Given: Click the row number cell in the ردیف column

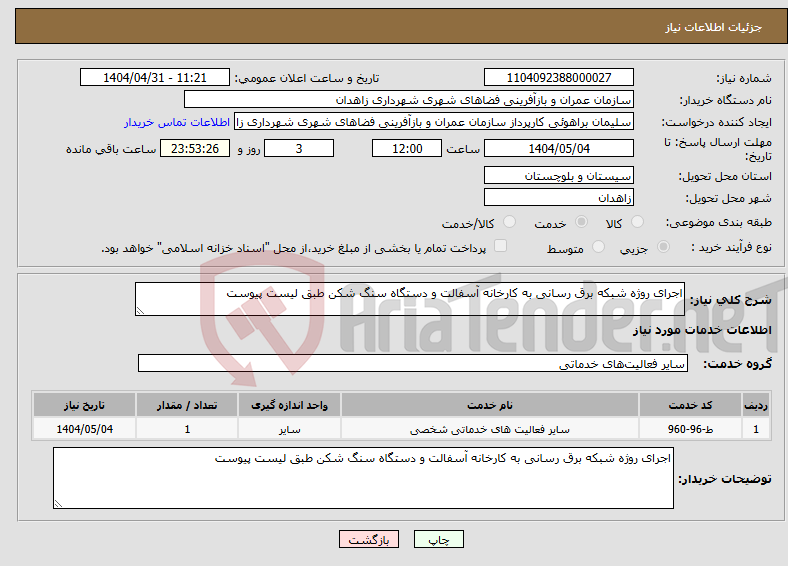Looking at the screenshot, I should pos(756,429).
